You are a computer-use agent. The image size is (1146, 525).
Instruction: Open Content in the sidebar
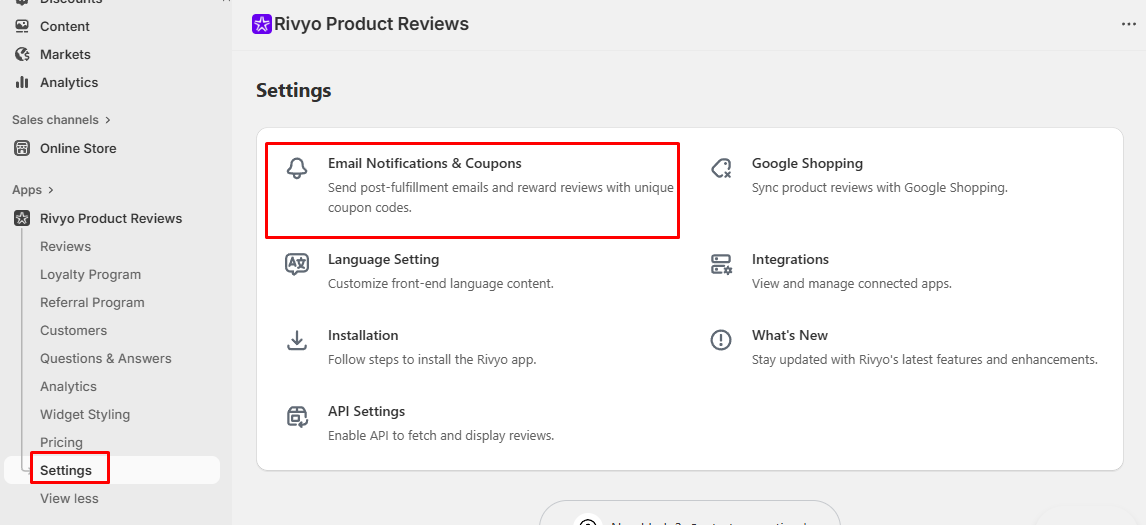pyautogui.click(x=64, y=26)
